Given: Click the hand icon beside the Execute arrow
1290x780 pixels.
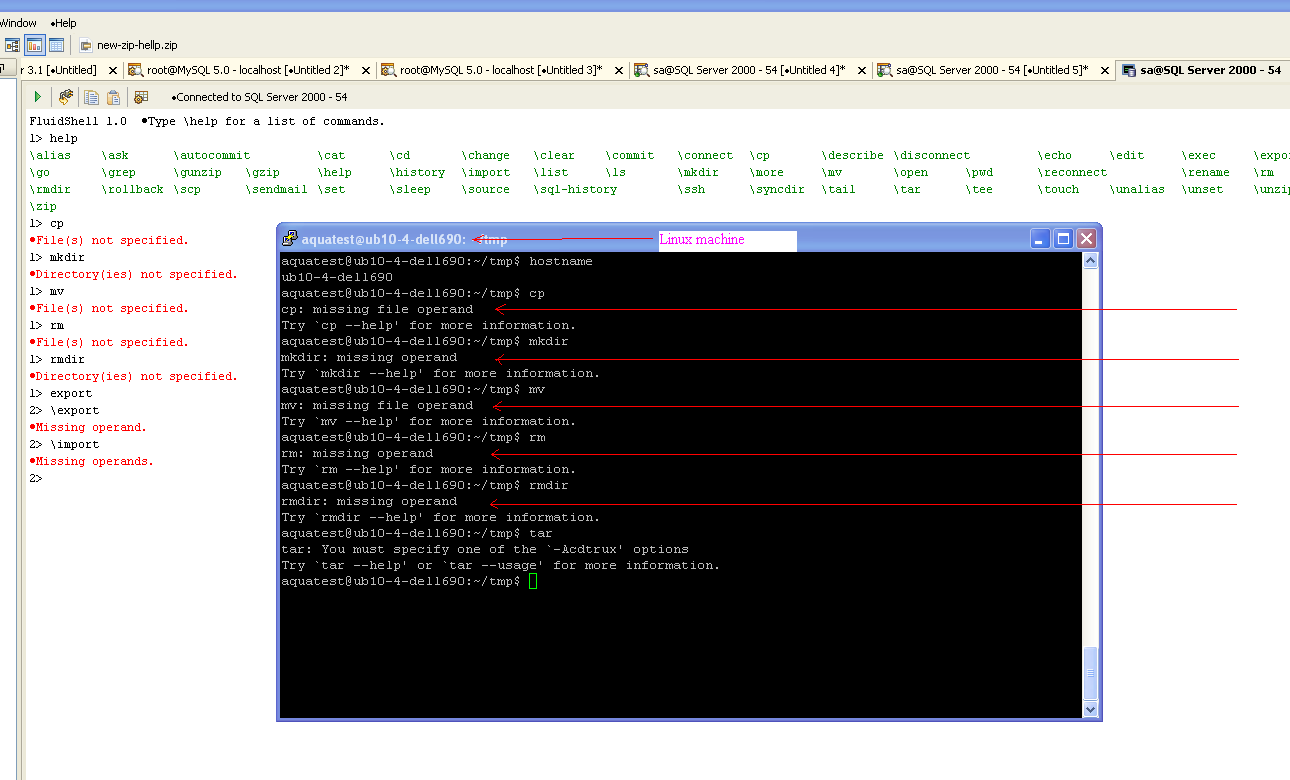Looking at the screenshot, I should coord(66,97).
